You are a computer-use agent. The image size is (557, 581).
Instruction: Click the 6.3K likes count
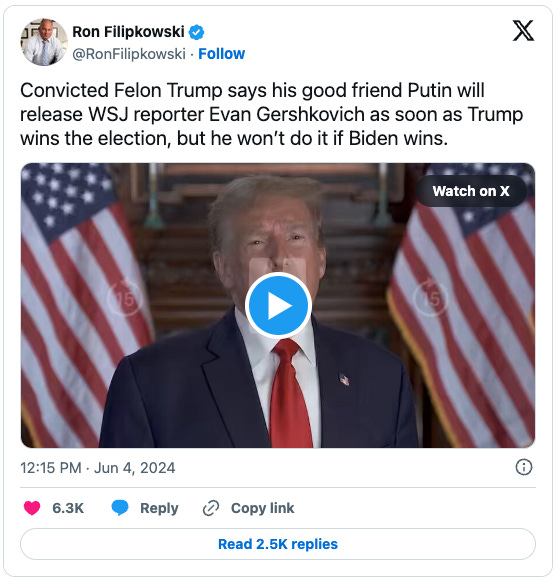pyautogui.click(x=68, y=508)
